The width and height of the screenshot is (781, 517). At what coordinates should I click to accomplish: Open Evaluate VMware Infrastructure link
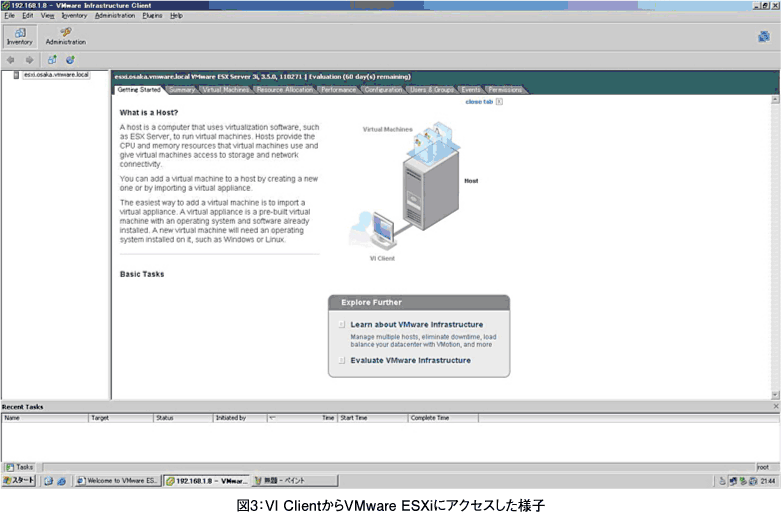(410, 360)
